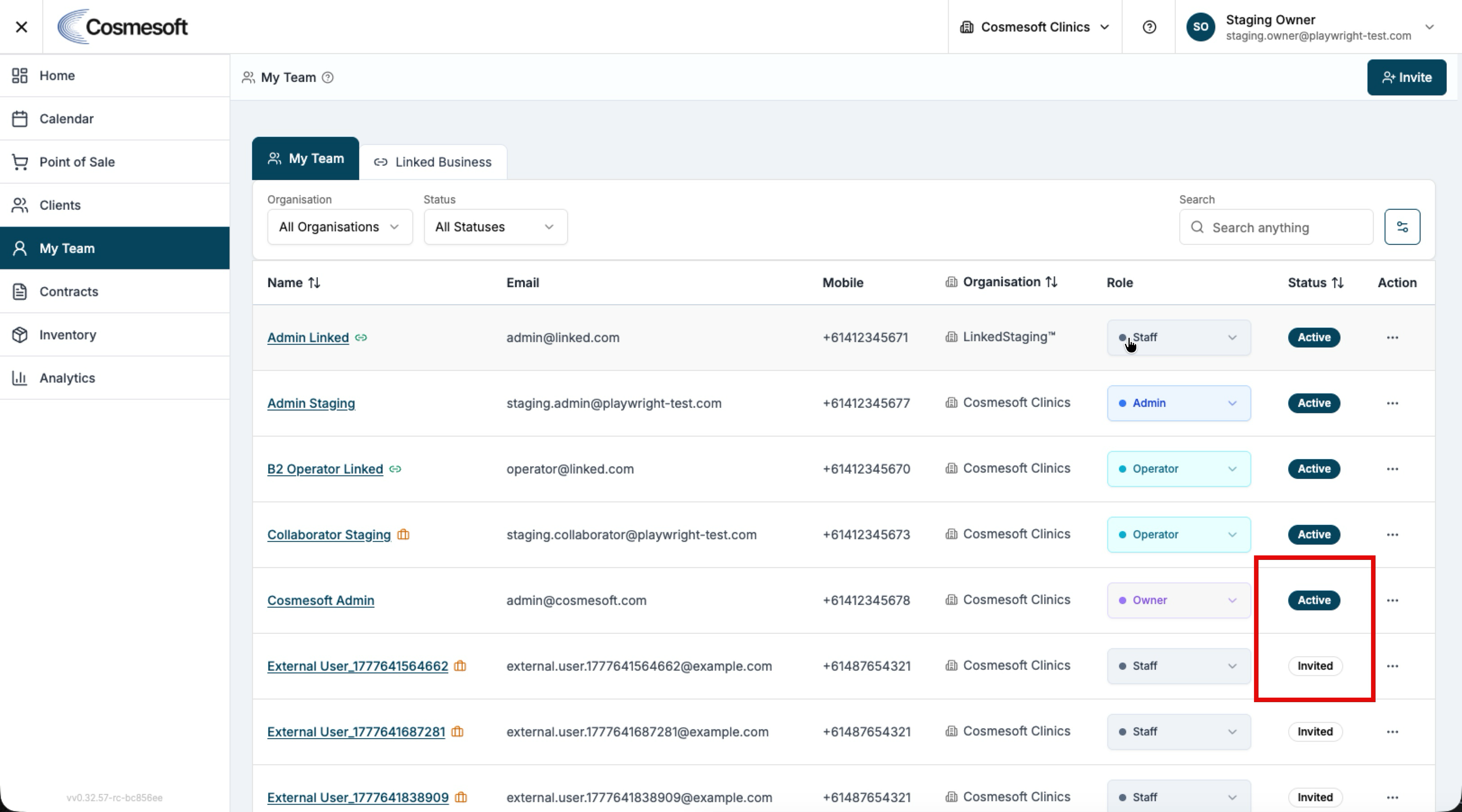
Task: Go to Point of Sale in the sidebar
Action: point(115,162)
